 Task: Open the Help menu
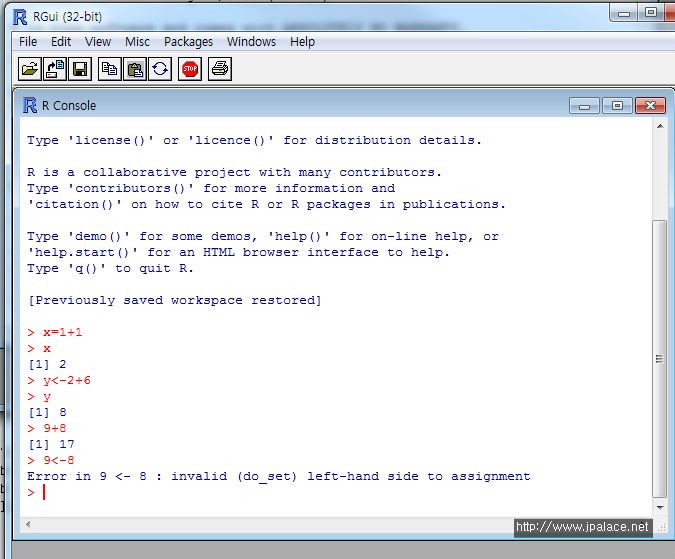(302, 42)
